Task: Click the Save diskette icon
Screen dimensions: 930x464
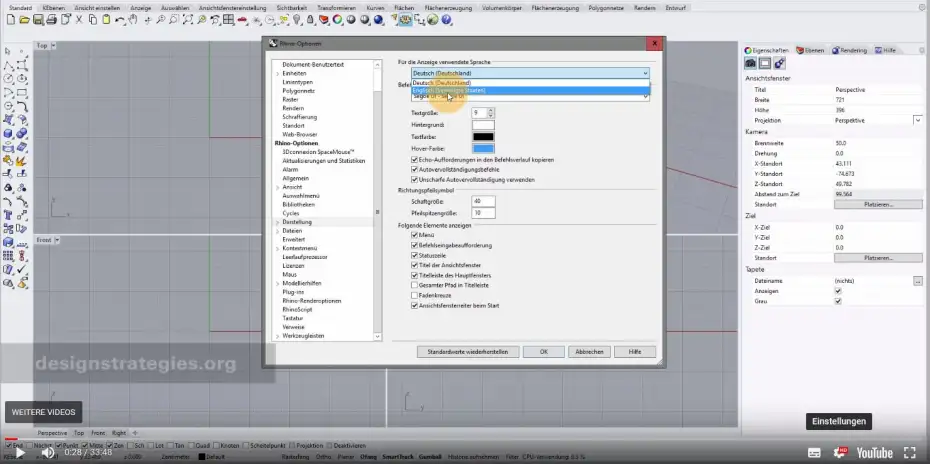Action: [38, 20]
